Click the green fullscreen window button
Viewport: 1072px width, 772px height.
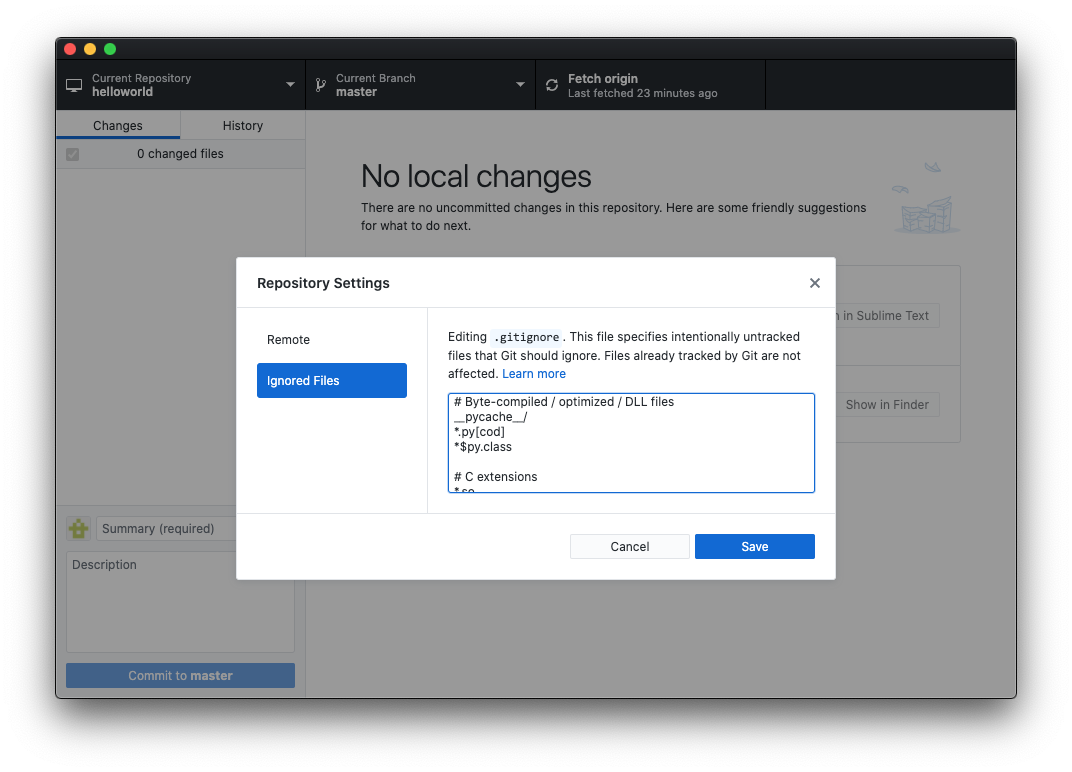click(x=110, y=49)
